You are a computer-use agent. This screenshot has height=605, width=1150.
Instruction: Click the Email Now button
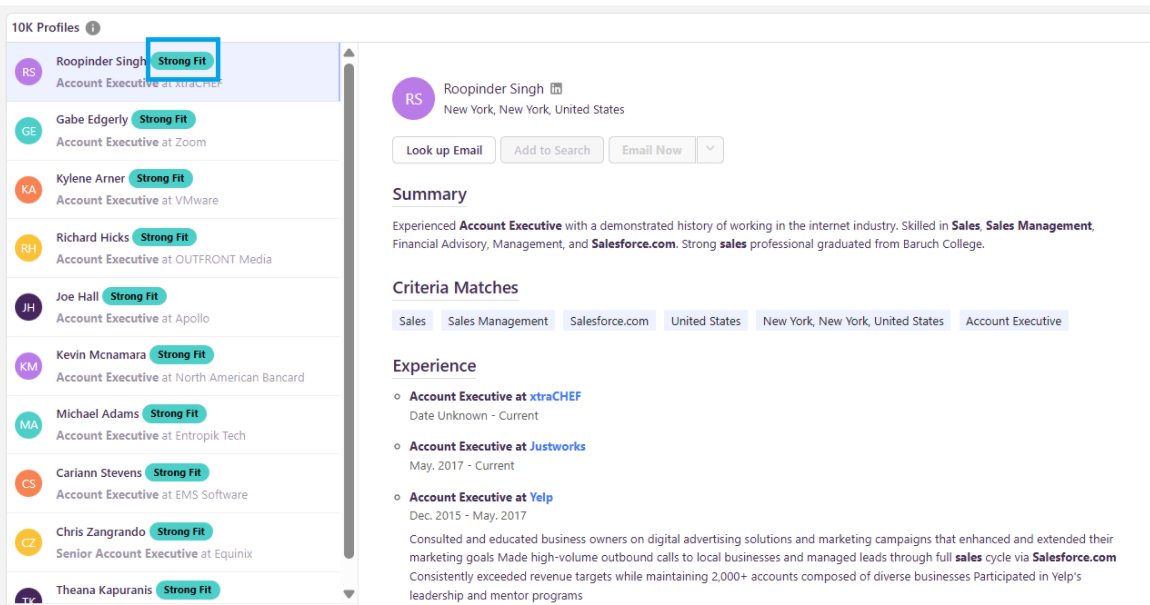tap(651, 150)
